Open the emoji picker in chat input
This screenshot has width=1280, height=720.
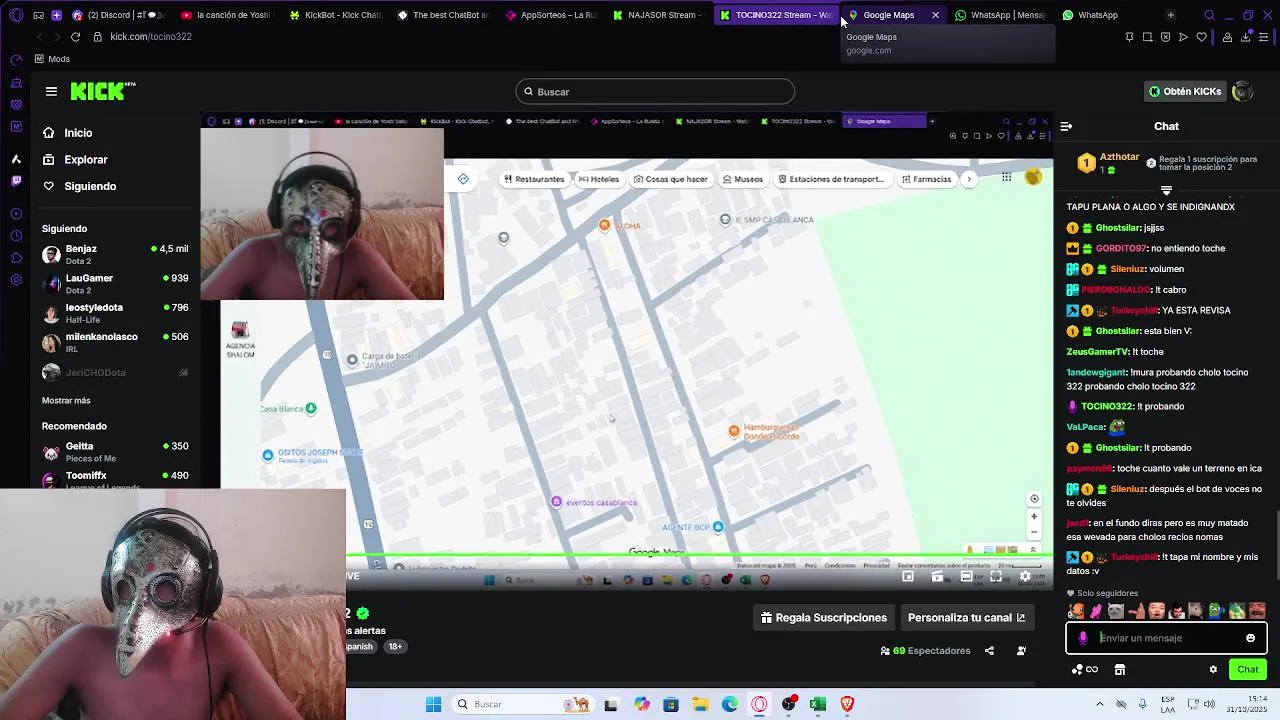[x=1250, y=638]
